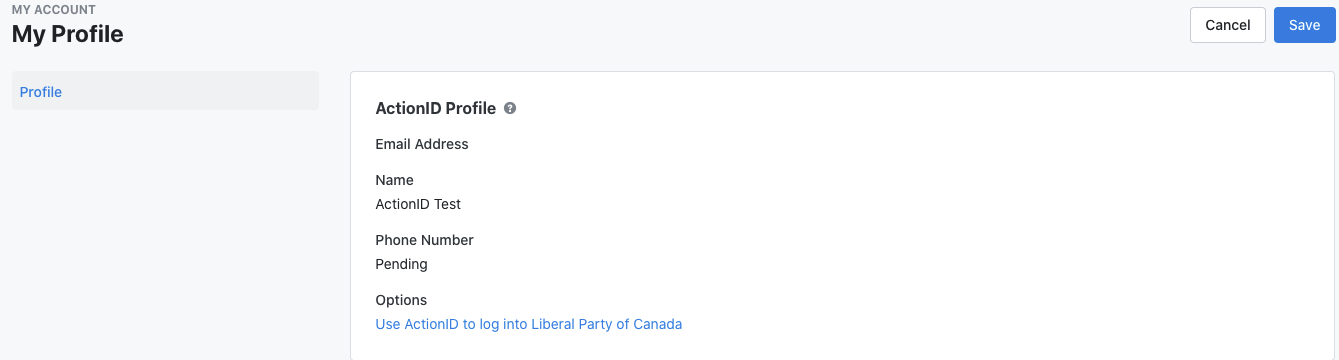Screen dimensions: 1339x360
Task: Click the Phone Number field label
Action: 424,240
